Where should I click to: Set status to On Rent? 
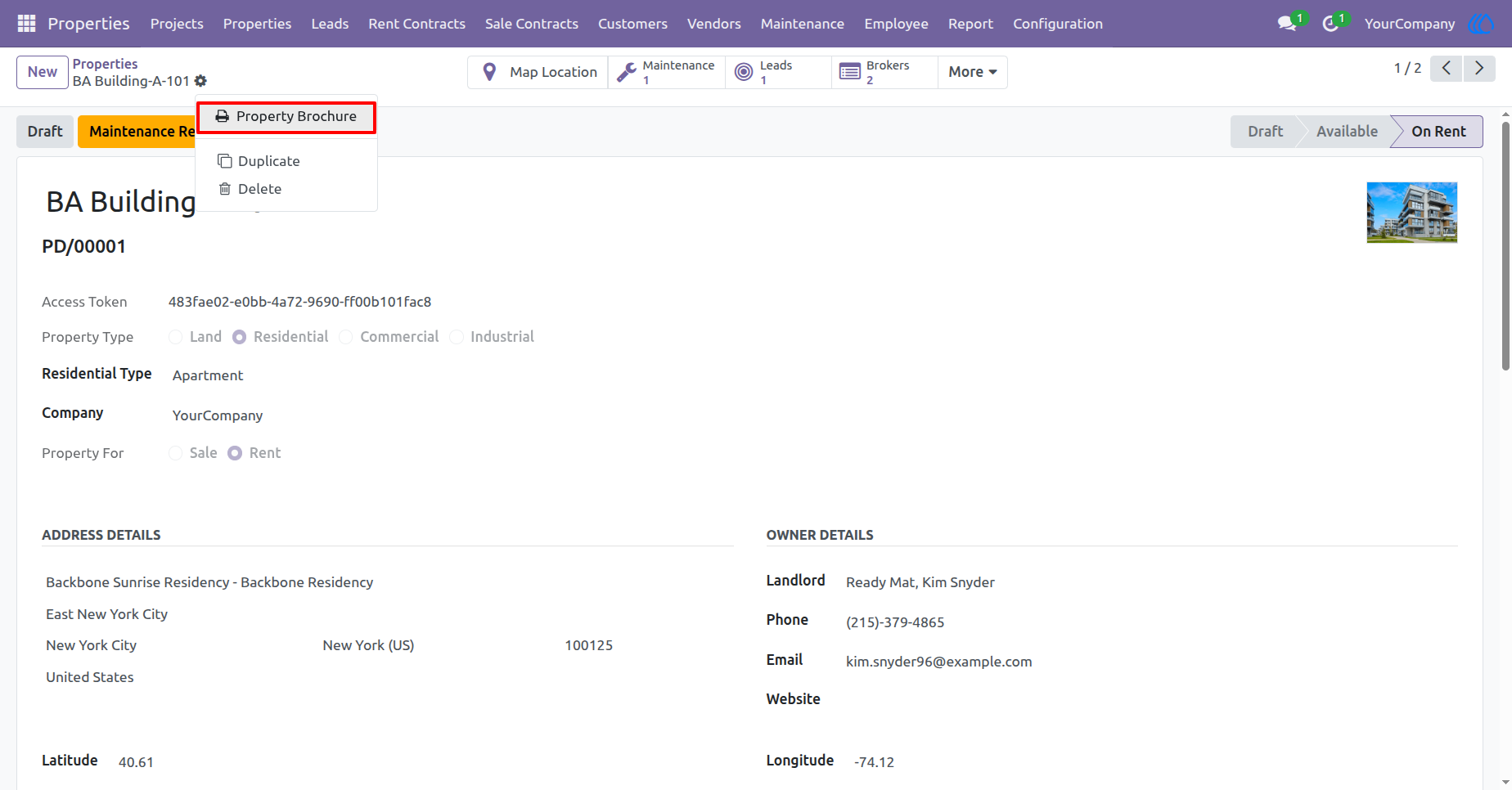point(1438,132)
